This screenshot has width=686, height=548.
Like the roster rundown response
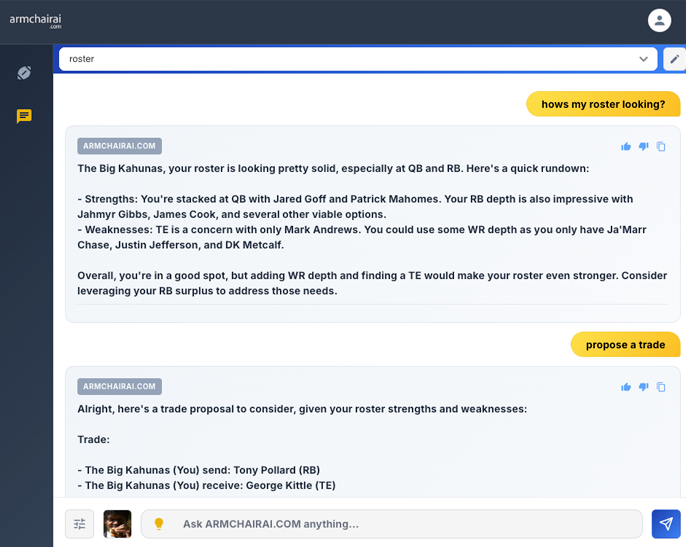coord(626,147)
